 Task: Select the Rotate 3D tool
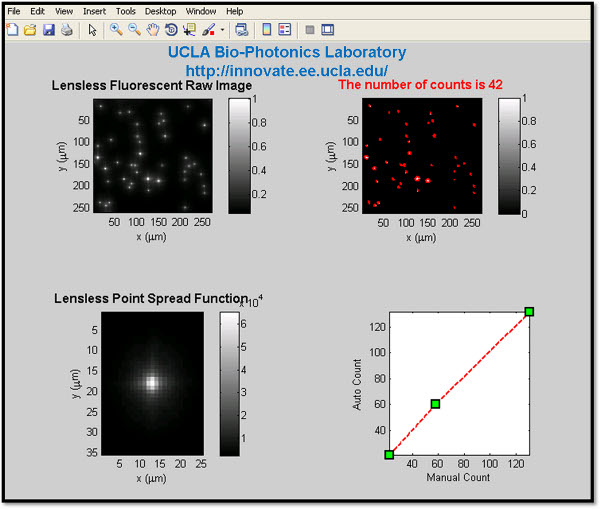point(170,30)
